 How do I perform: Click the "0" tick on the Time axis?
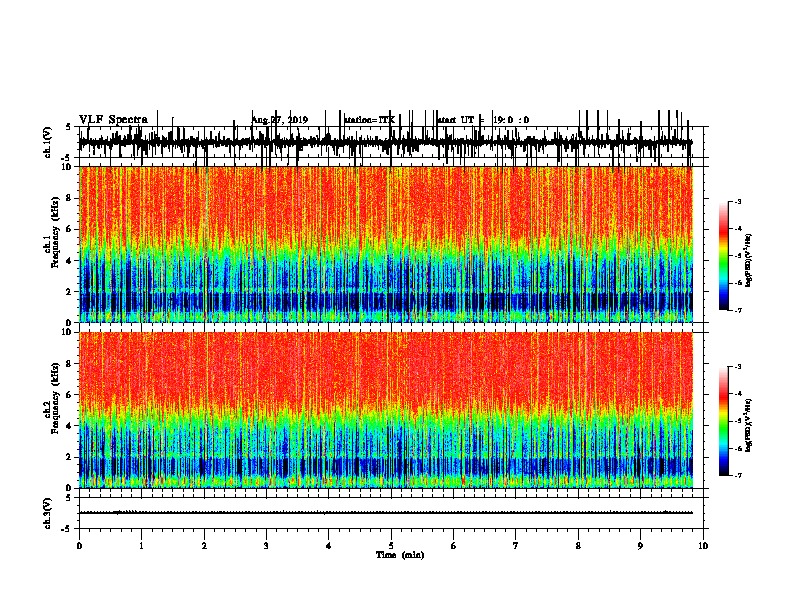point(79,546)
